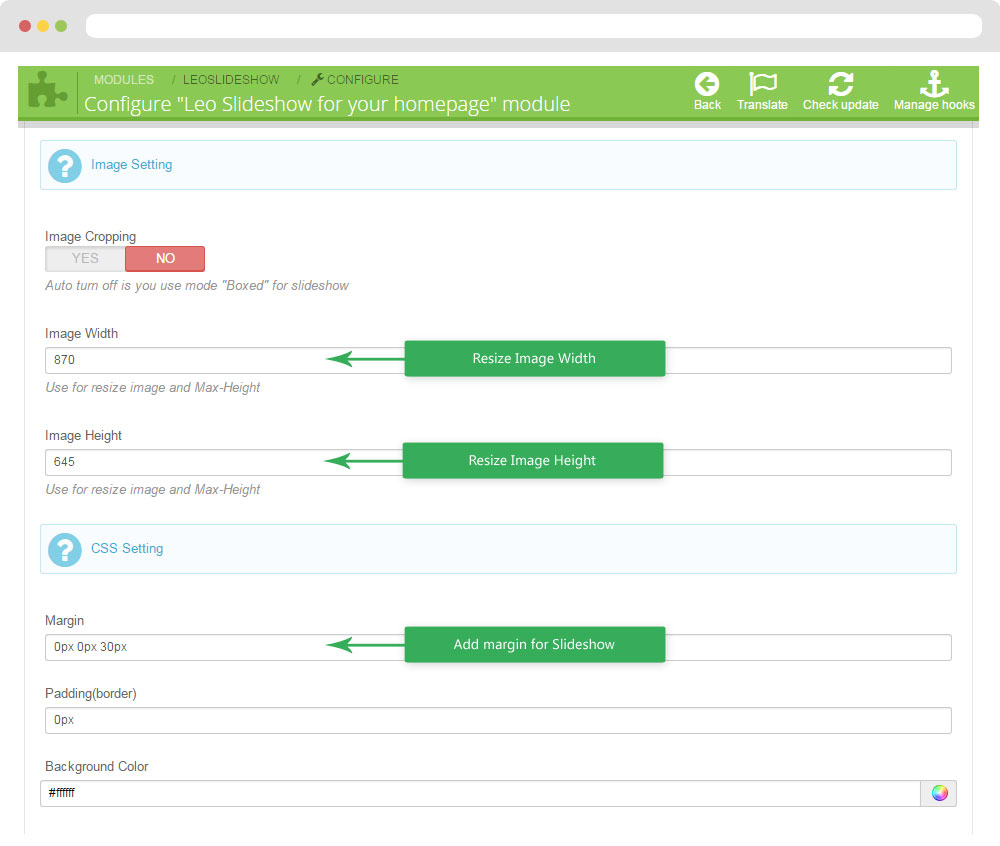Select the Padding(border) text field
This screenshot has height=846, width=1000.
point(498,720)
